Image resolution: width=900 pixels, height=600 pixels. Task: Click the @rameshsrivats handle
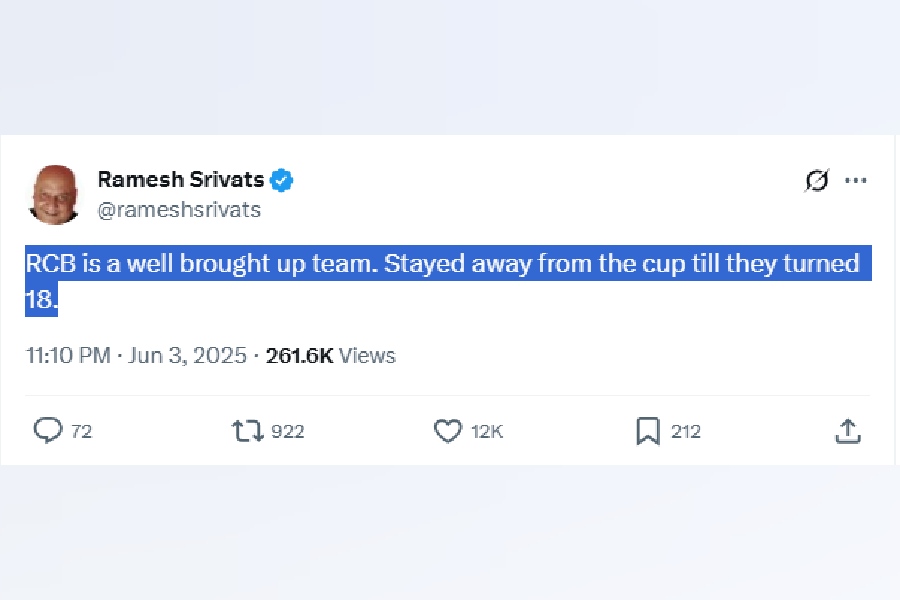[x=179, y=210]
